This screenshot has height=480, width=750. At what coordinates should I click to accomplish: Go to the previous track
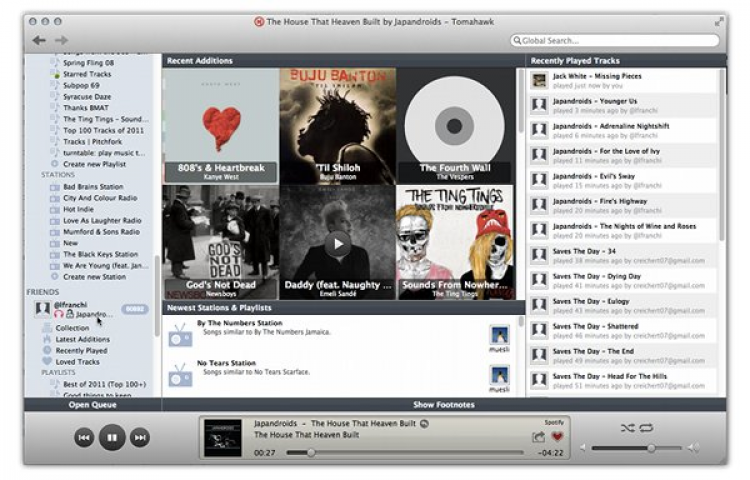[84, 437]
